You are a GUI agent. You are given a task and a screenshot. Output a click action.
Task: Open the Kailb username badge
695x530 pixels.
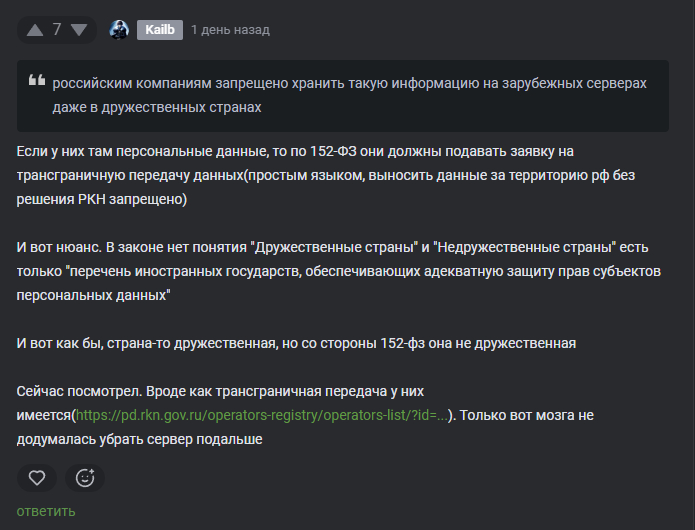160,30
